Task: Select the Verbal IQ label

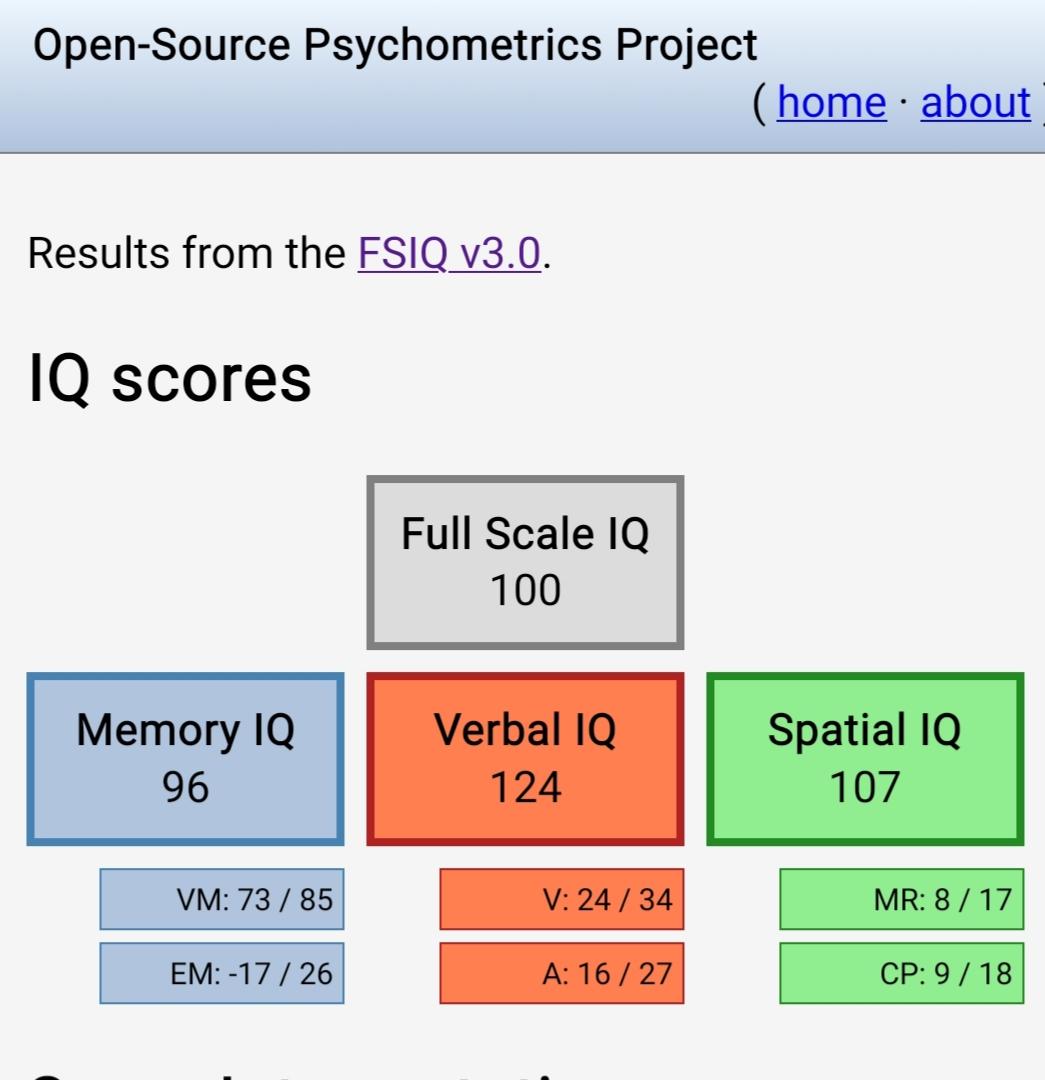Action: 525,730
